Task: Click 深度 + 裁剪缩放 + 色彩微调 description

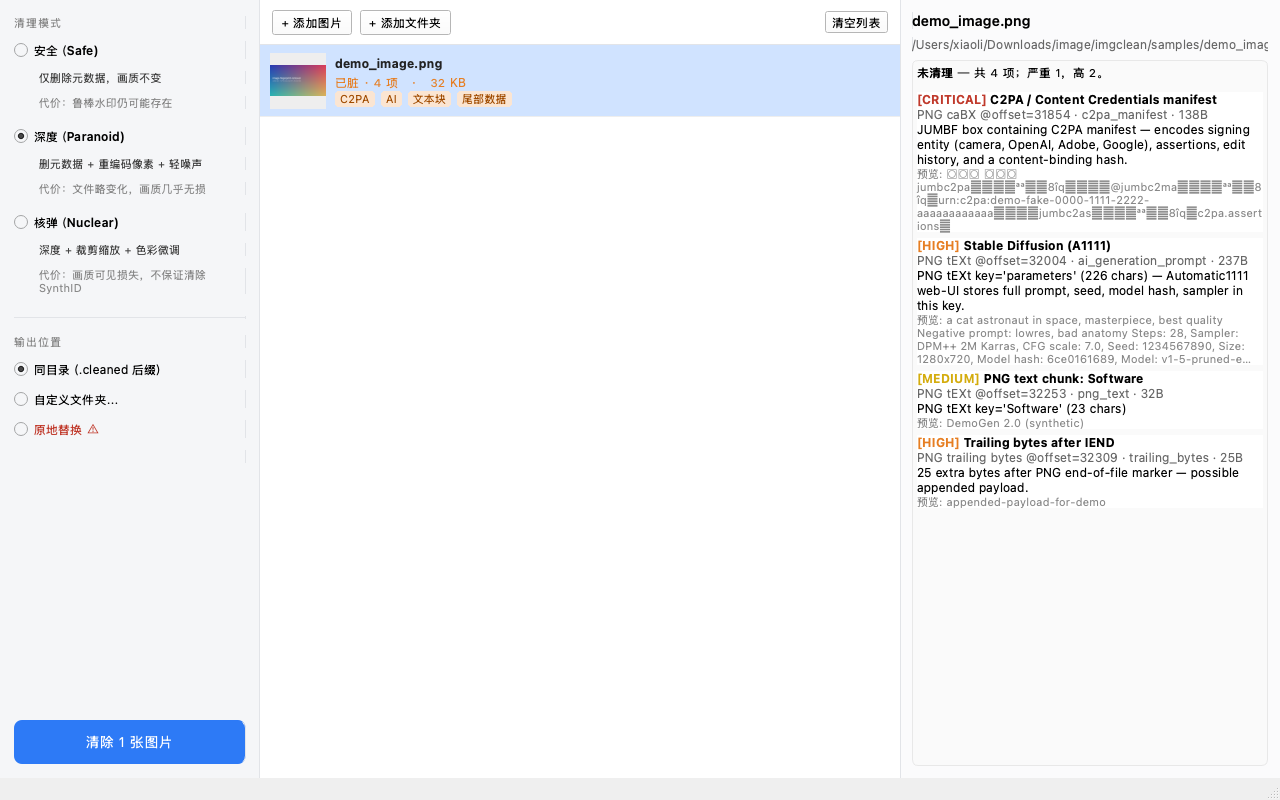Action: click(x=110, y=250)
